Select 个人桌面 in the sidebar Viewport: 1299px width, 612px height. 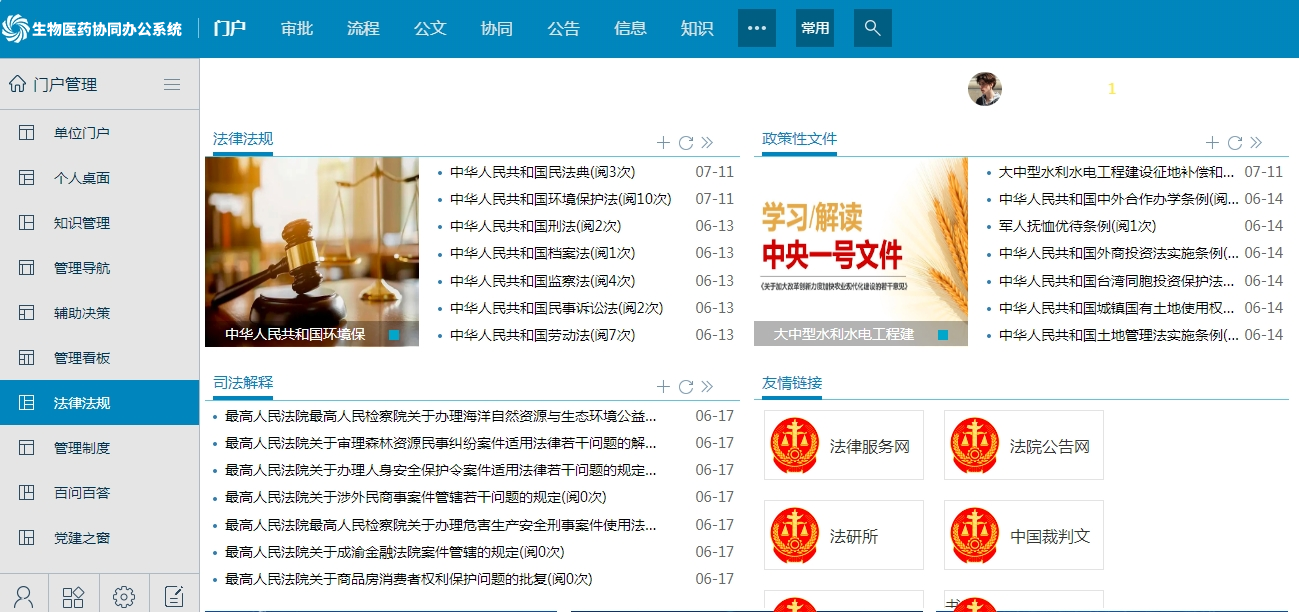[100, 178]
